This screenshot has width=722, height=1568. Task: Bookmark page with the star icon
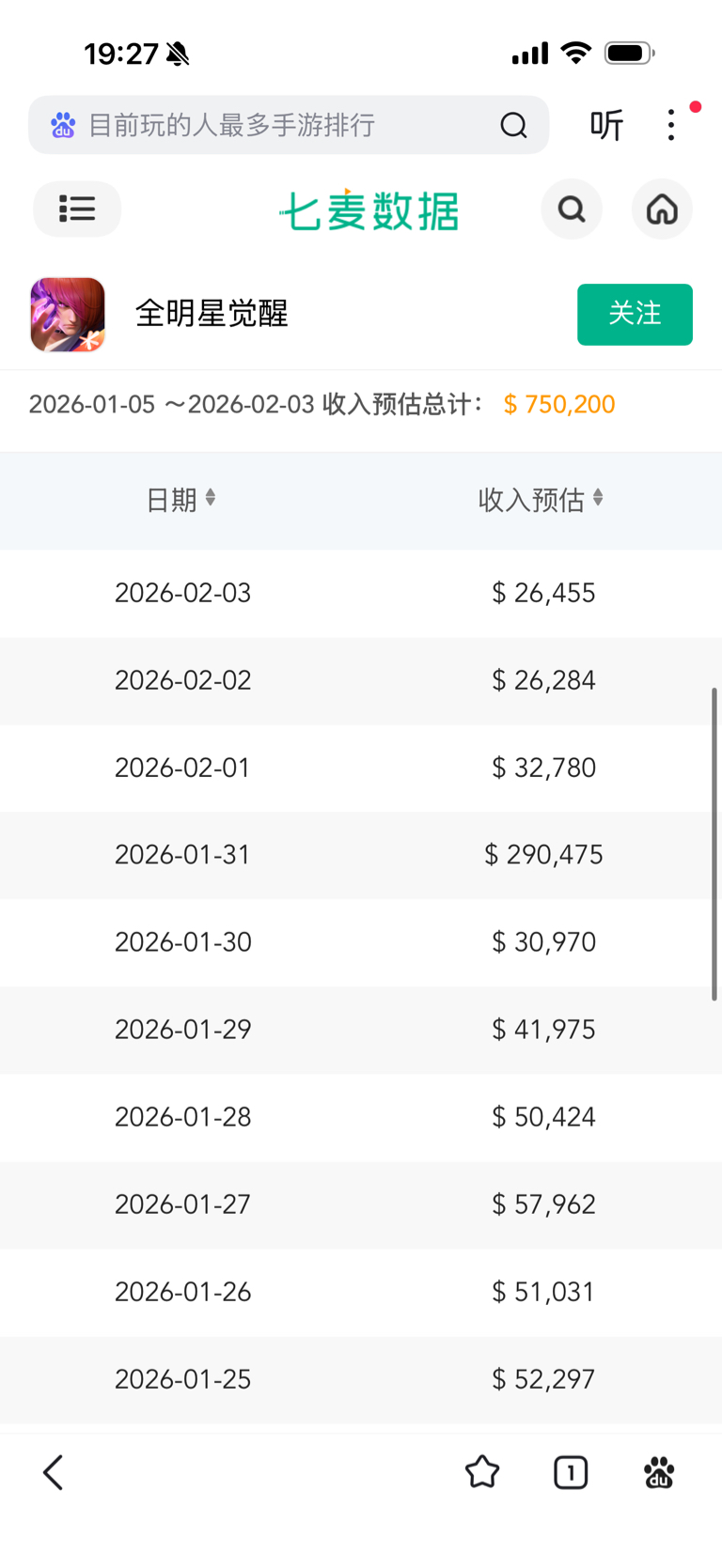[x=482, y=1472]
